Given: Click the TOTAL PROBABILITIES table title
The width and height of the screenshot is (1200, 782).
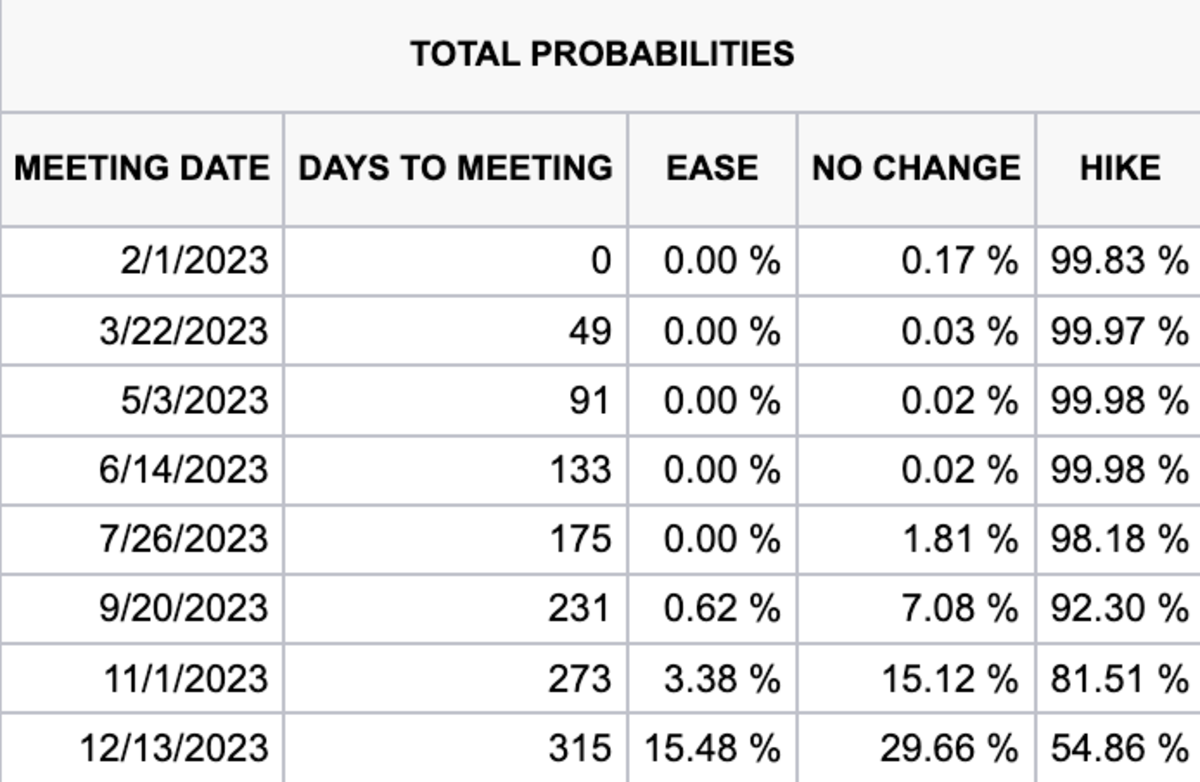Looking at the screenshot, I should [x=602, y=54].
